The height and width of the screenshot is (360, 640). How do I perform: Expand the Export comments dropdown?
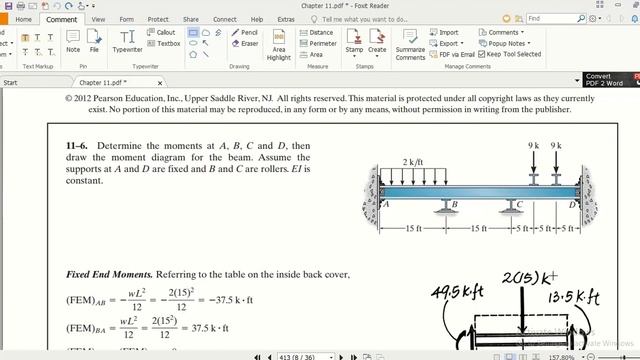click(x=462, y=43)
